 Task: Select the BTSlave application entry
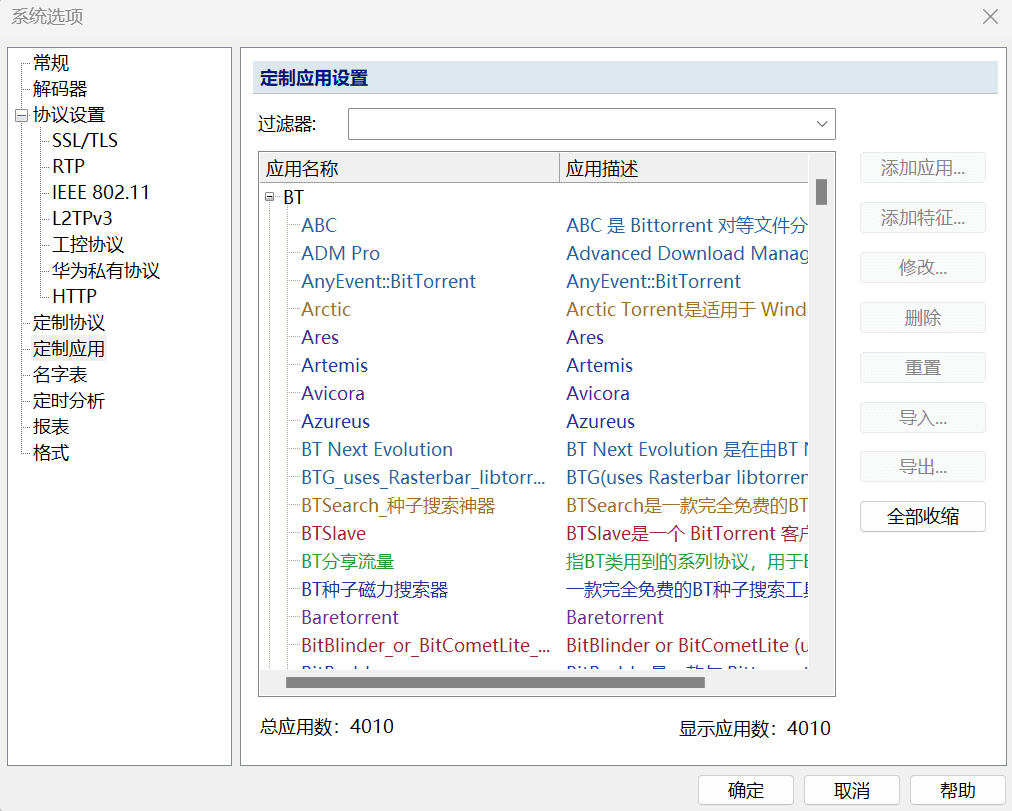(x=333, y=533)
